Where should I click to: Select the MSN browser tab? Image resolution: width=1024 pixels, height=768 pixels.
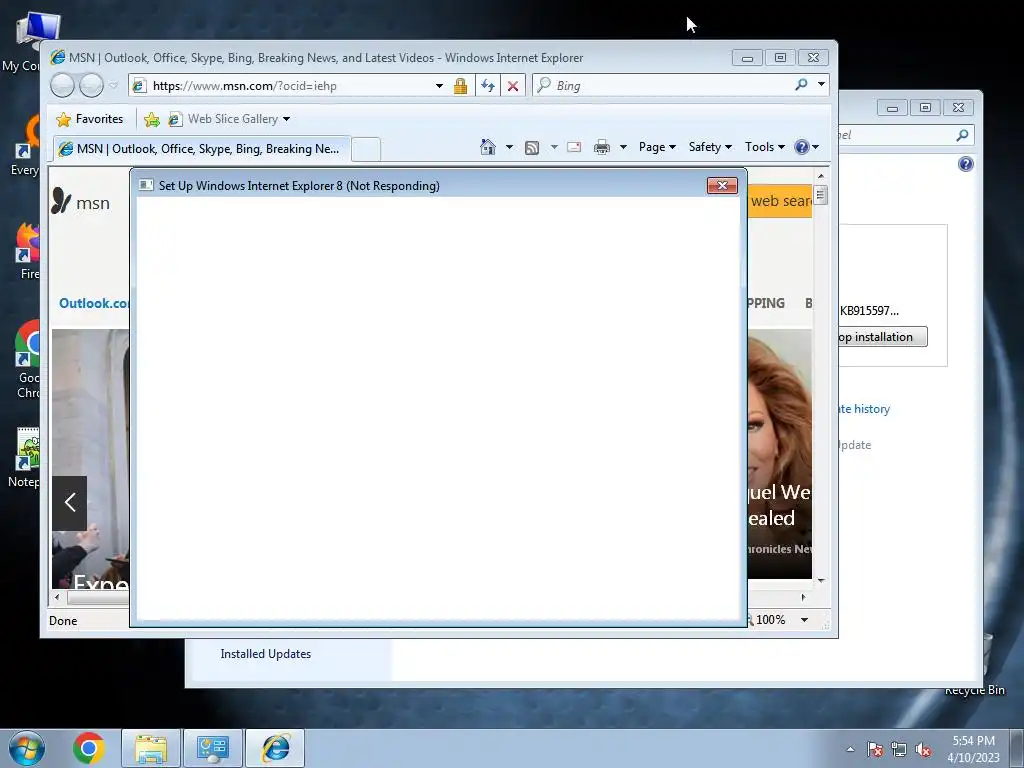tap(202, 149)
